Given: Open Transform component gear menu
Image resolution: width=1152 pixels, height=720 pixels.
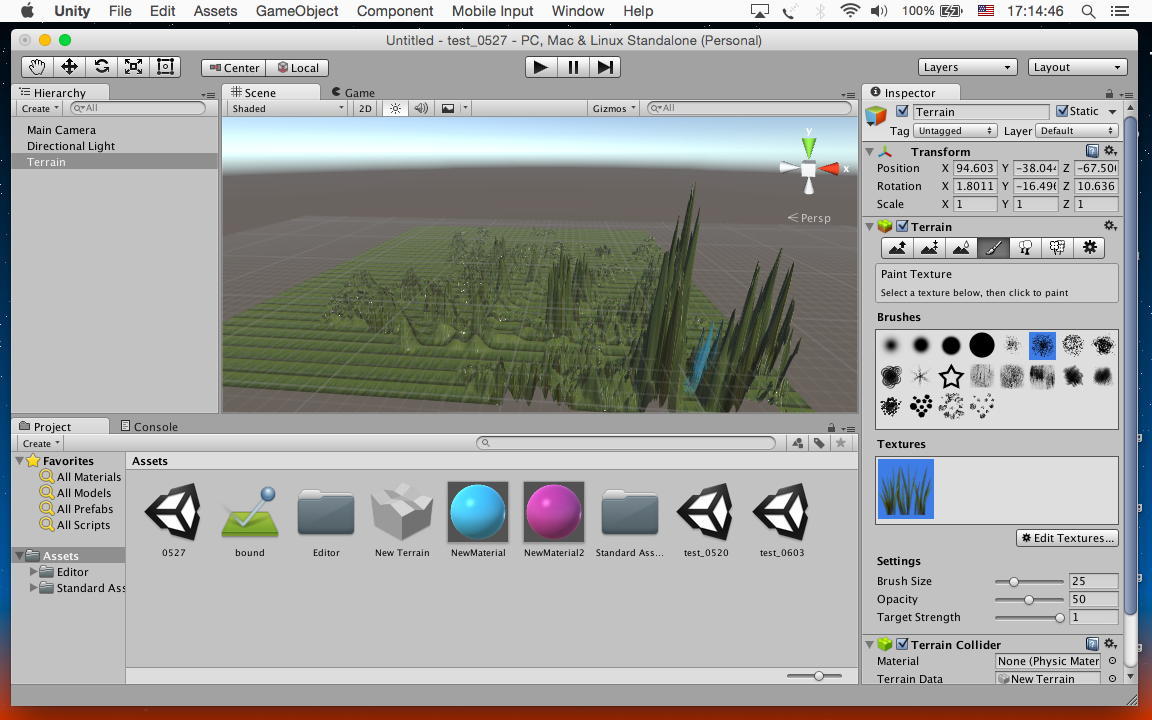Looking at the screenshot, I should pyautogui.click(x=1110, y=151).
